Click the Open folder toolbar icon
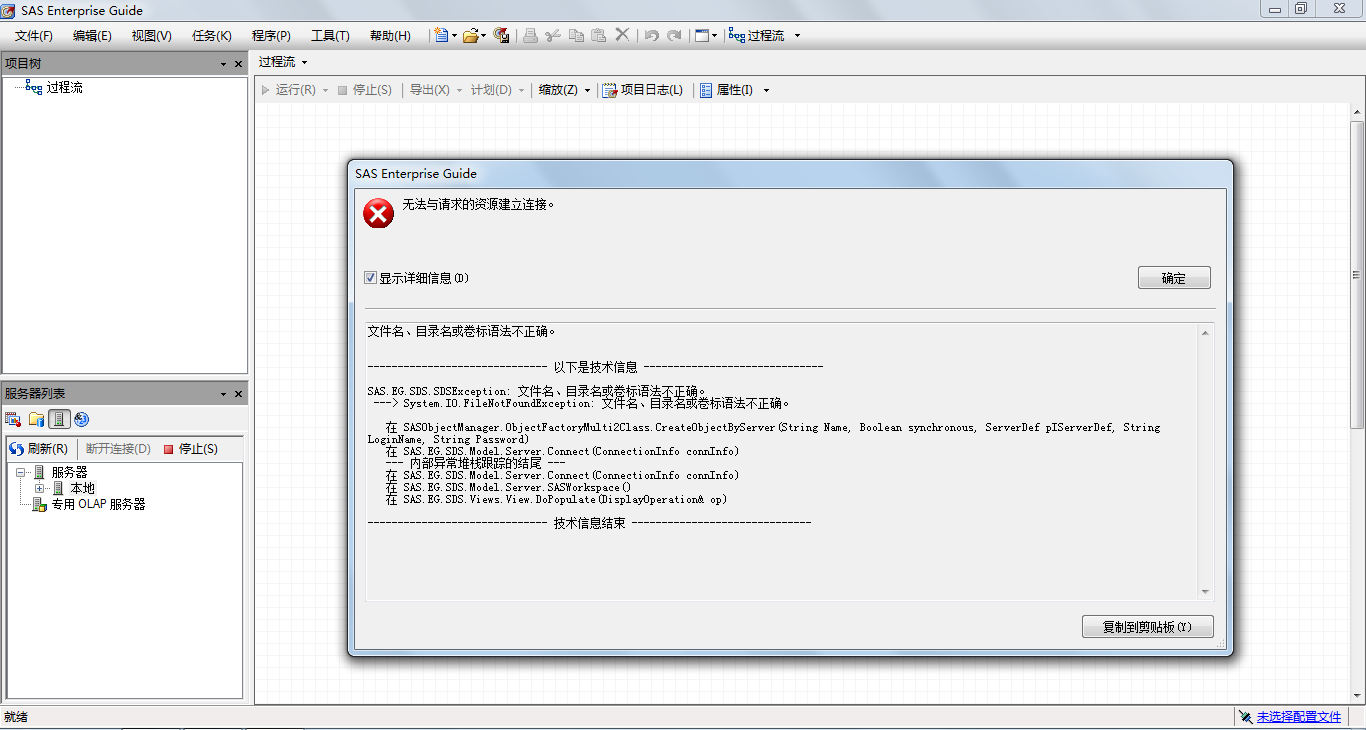 (x=469, y=35)
